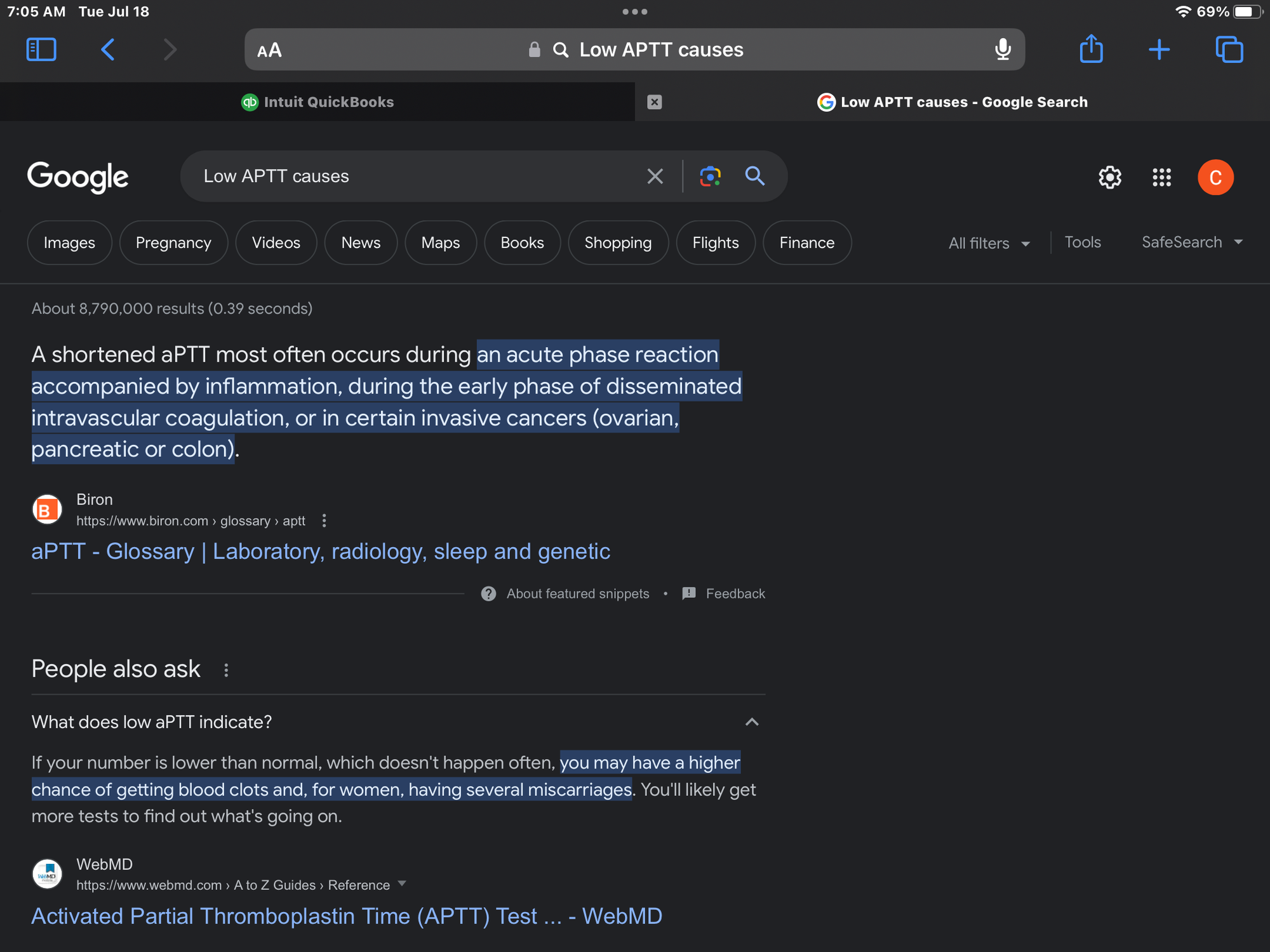The width and height of the screenshot is (1270, 952).
Task: Open the SafeSearch dropdown
Action: tap(1192, 242)
